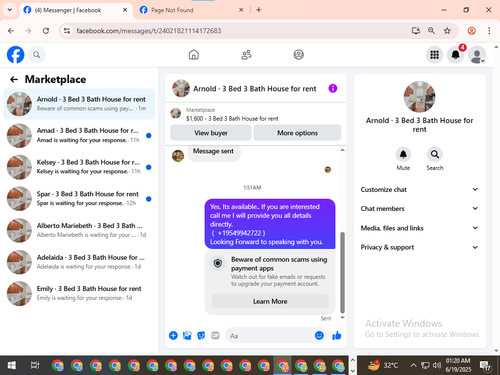Bookmark this page with the star icon
The height and width of the screenshot is (375, 500).
point(447,31)
